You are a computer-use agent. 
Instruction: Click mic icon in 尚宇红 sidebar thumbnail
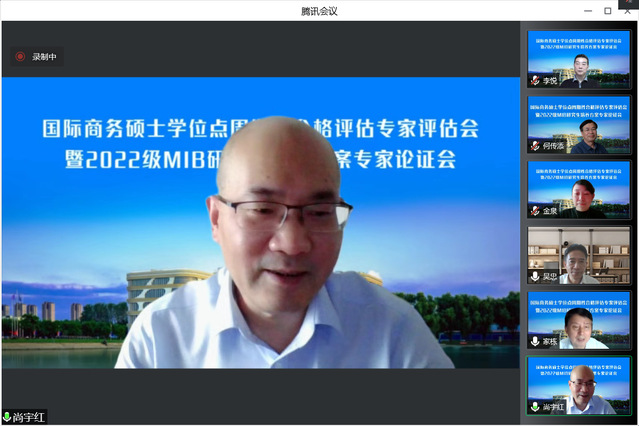(x=536, y=407)
